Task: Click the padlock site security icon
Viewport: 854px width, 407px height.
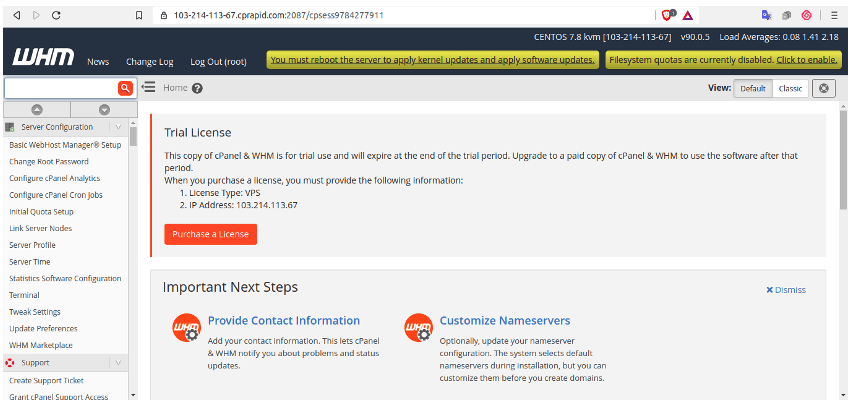Action: (163, 15)
